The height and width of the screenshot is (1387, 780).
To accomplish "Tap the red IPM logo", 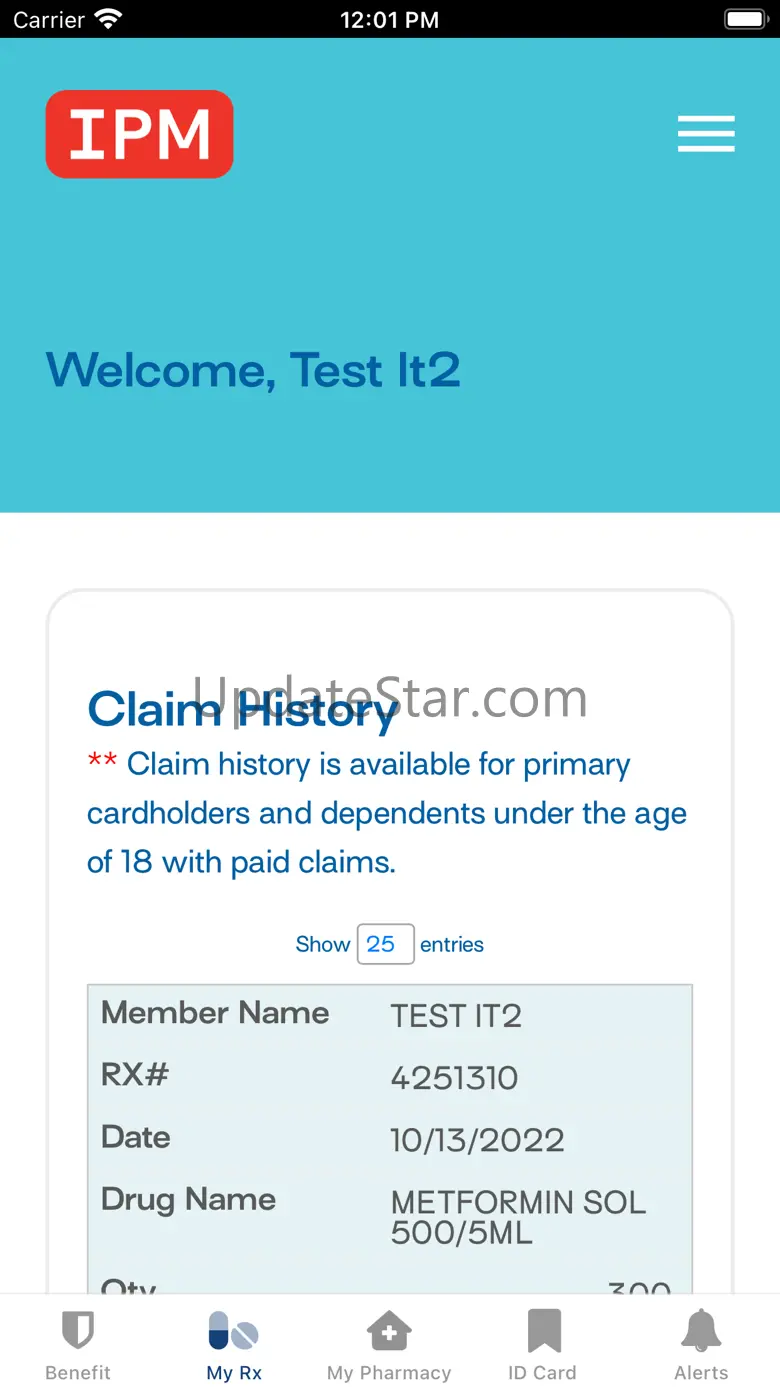I will [x=139, y=134].
